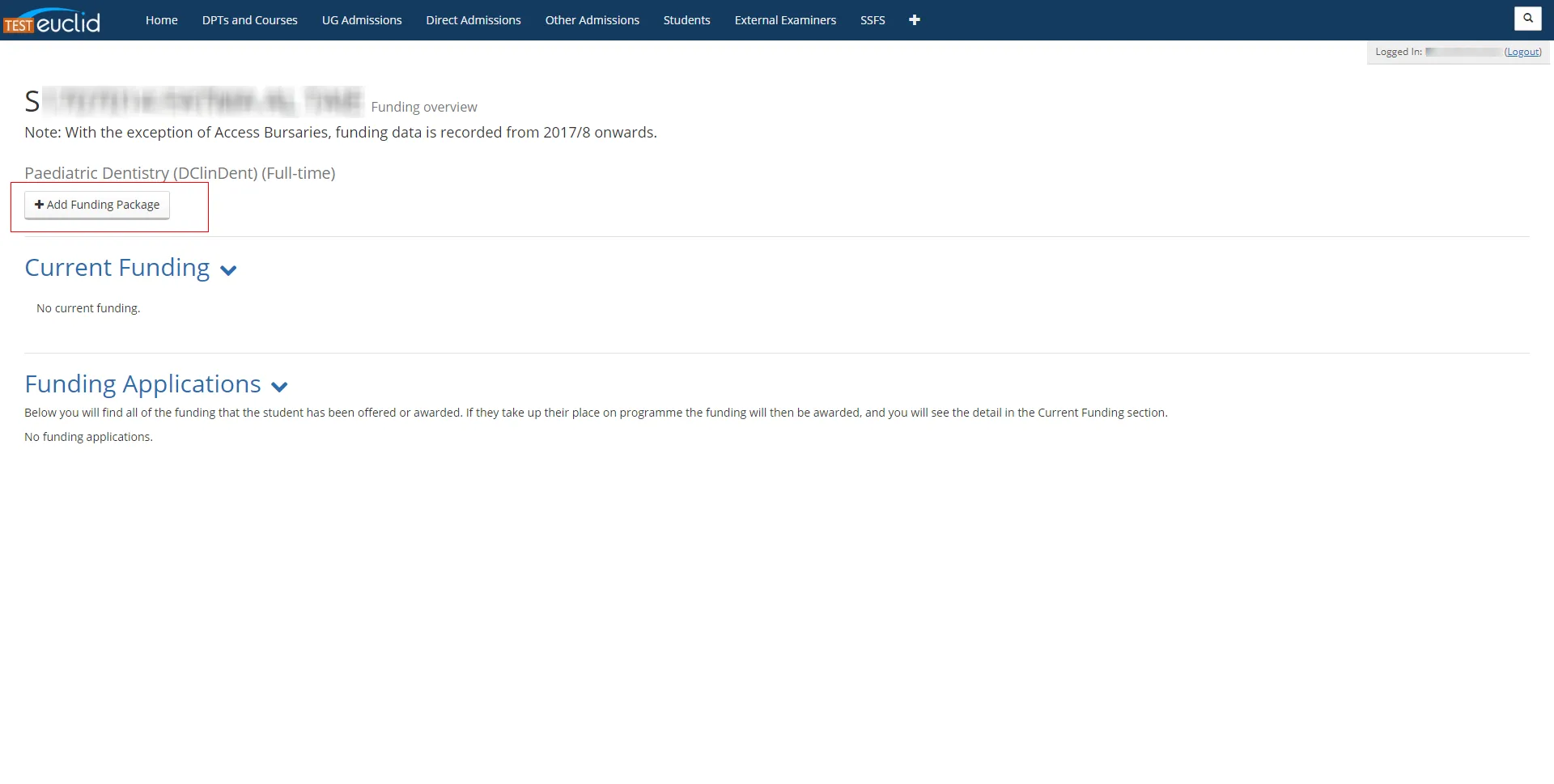1554x784 pixels.
Task: Collapse the Funding Applications chevron arrow
Action: click(279, 387)
